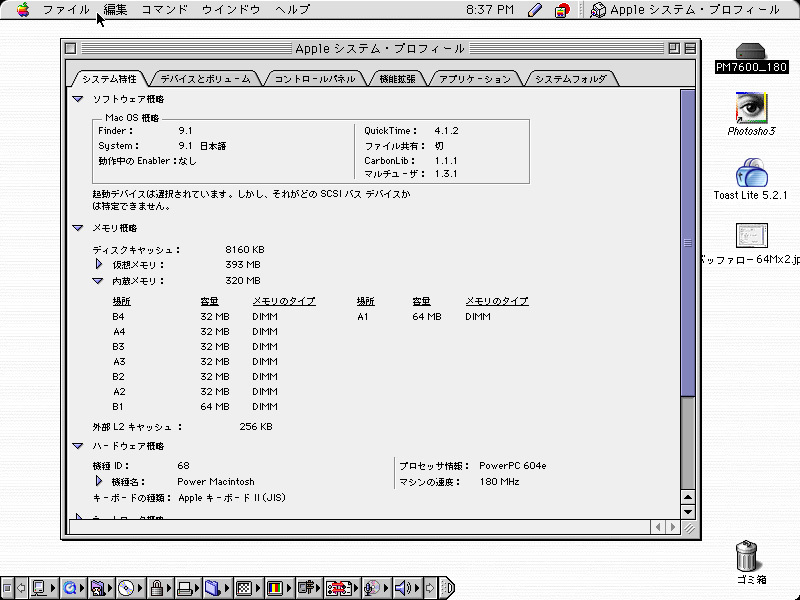Collapse the メモリ概略 section
The image size is (800, 600).
coord(78,228)
